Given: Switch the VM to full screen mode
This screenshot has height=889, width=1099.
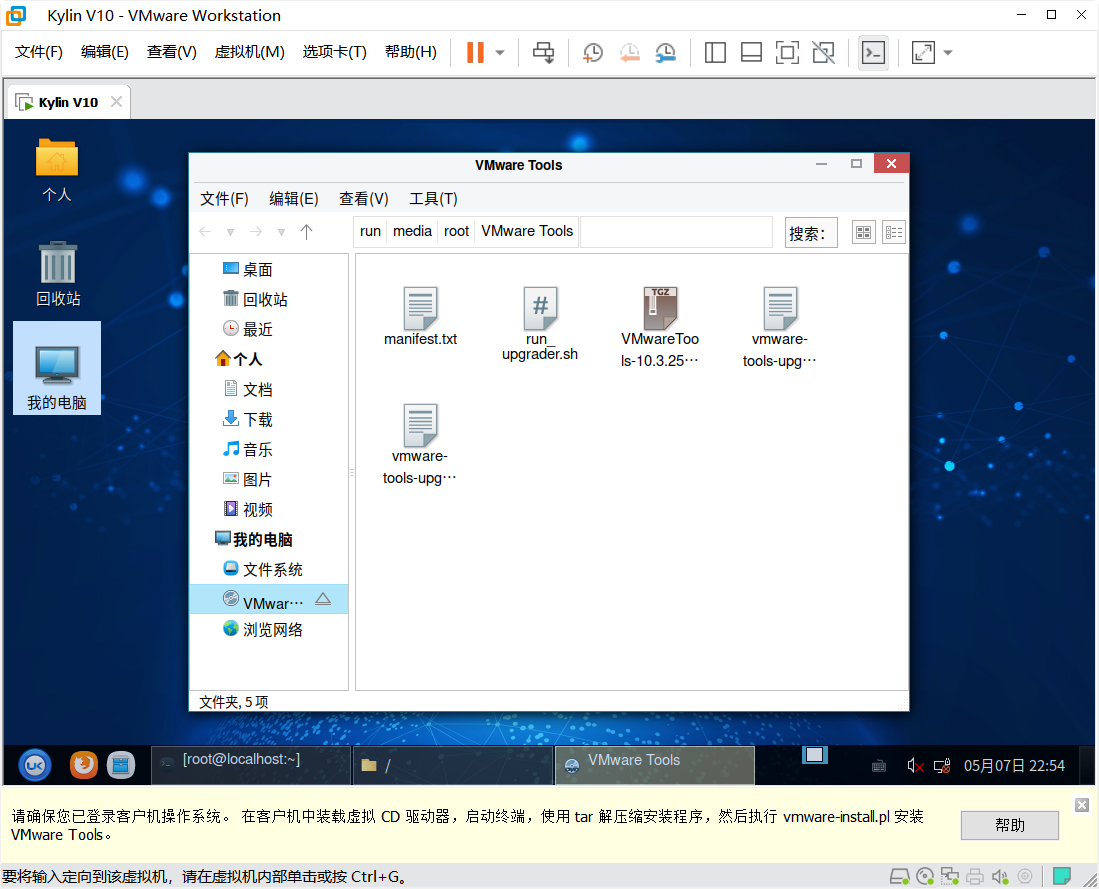Looking at the screenshot, I should [x=787, y=53].
